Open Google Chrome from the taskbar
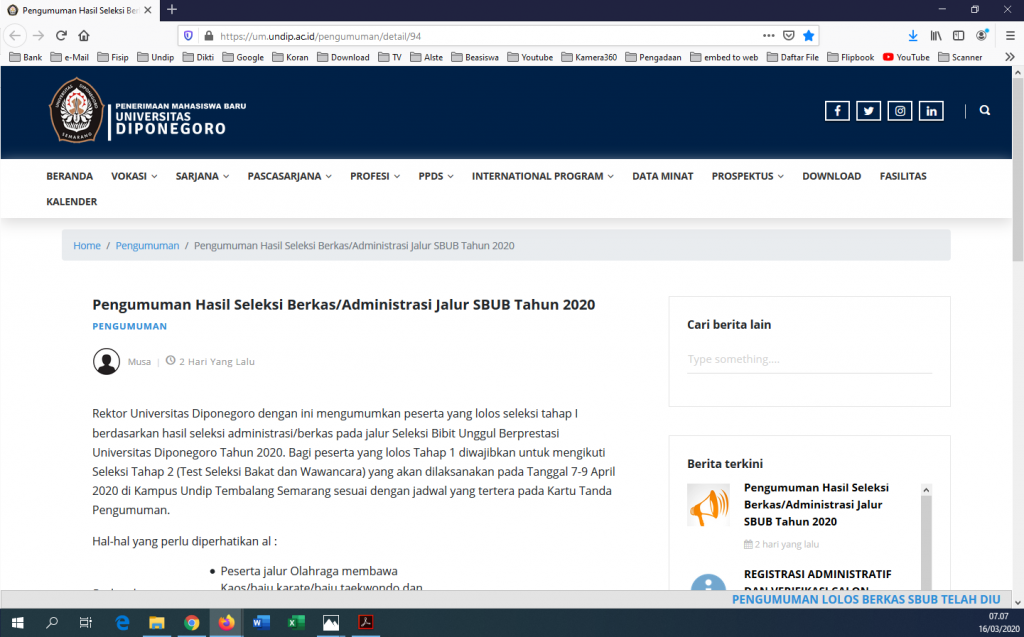 tap(191, 622)
